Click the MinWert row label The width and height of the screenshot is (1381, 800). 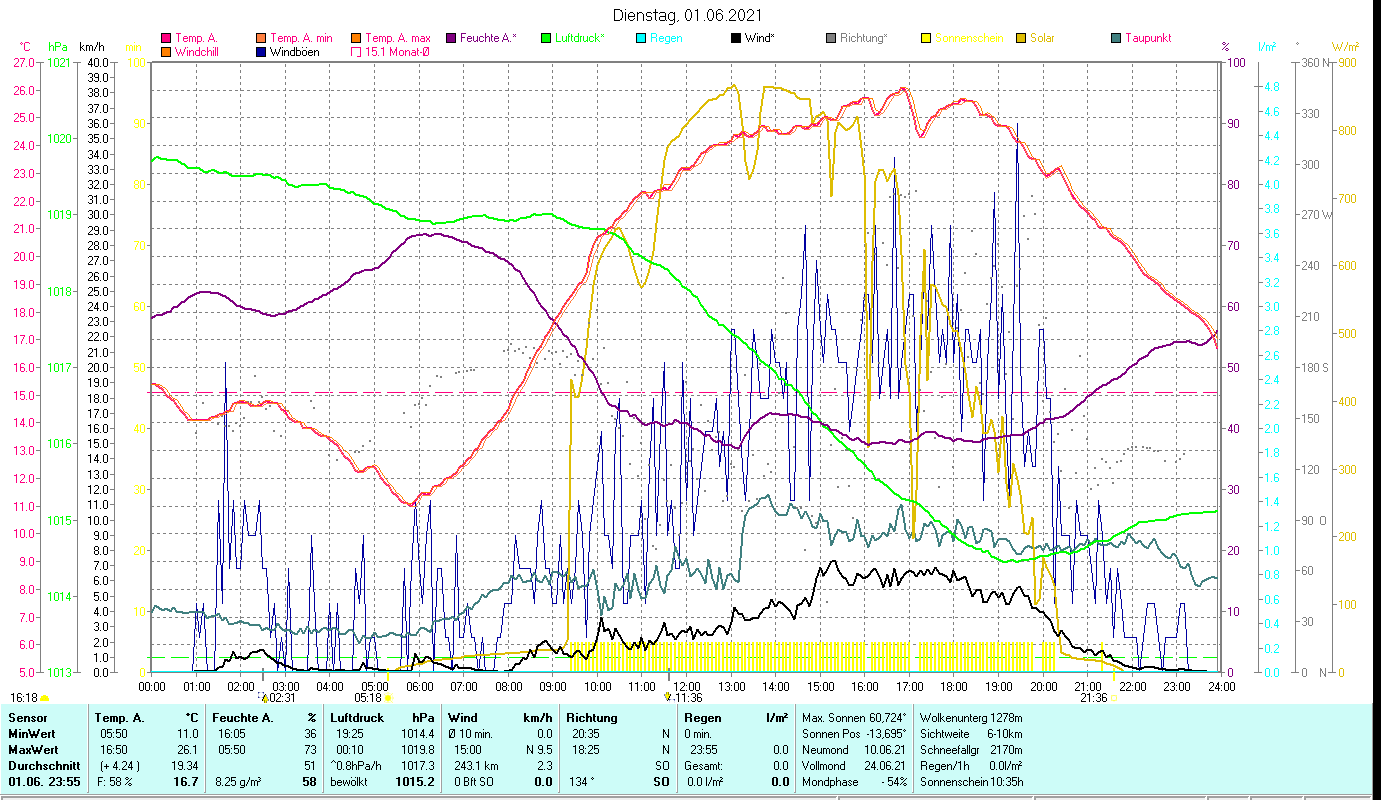coord(33,733)
